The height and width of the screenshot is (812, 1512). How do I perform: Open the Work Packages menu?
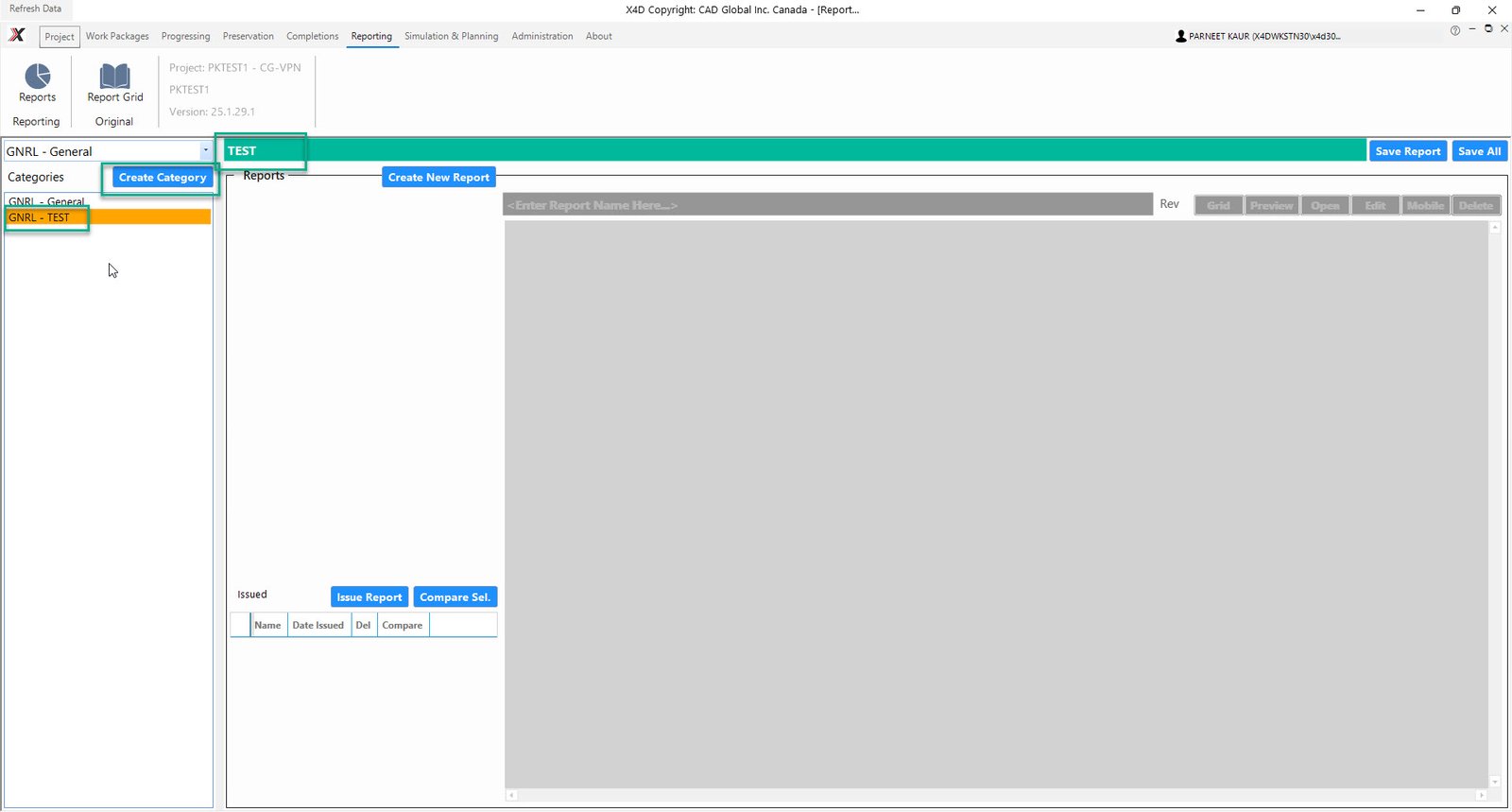tap(117, 36)
